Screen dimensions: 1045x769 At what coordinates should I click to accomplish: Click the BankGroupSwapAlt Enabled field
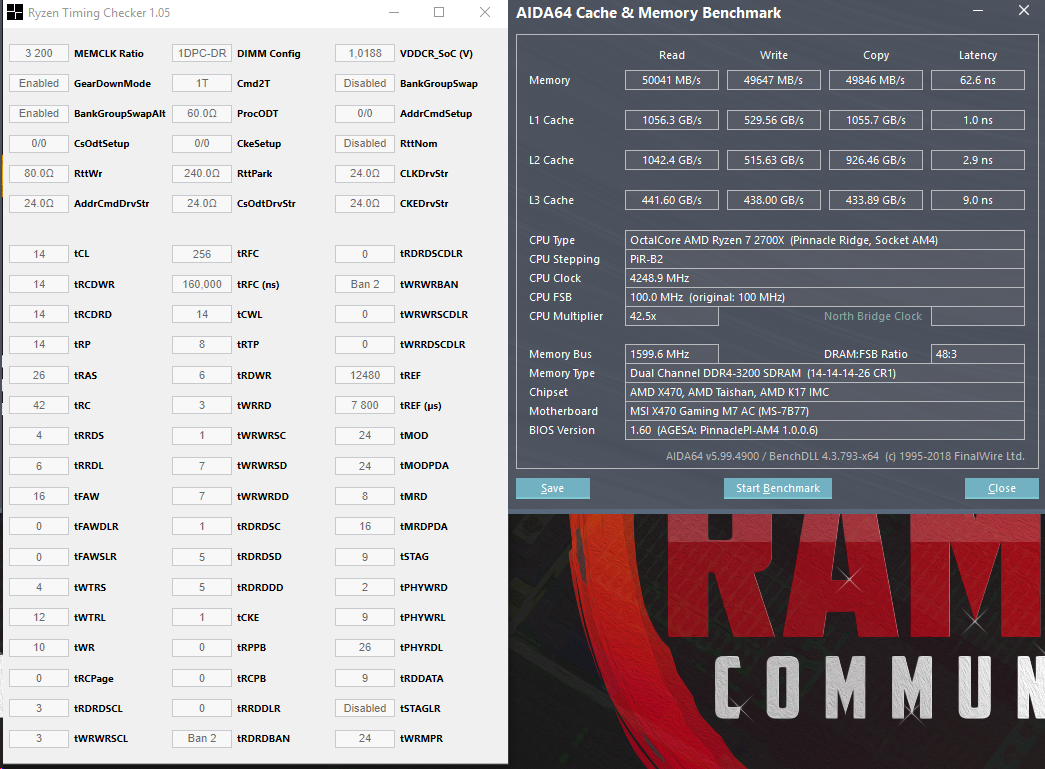[x=39, y=113]
